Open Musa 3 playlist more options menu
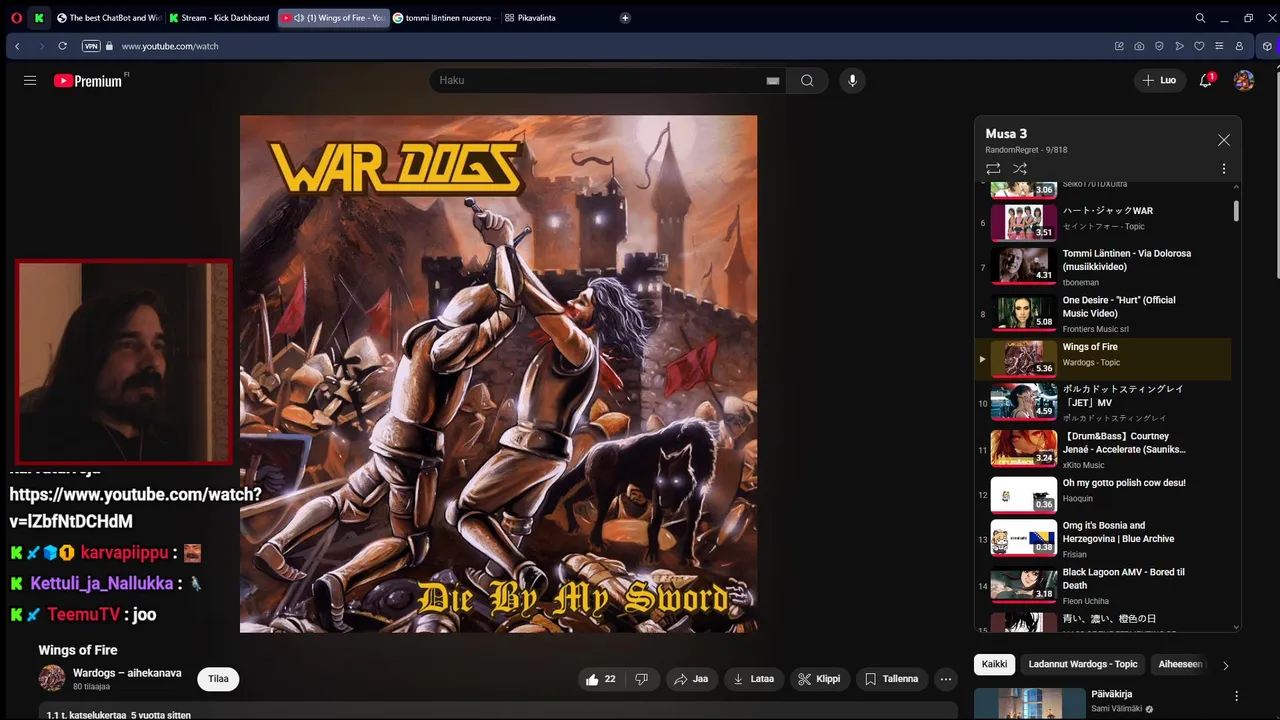The width and height of the screenshot is (1280, 720). pos(1223,169)
